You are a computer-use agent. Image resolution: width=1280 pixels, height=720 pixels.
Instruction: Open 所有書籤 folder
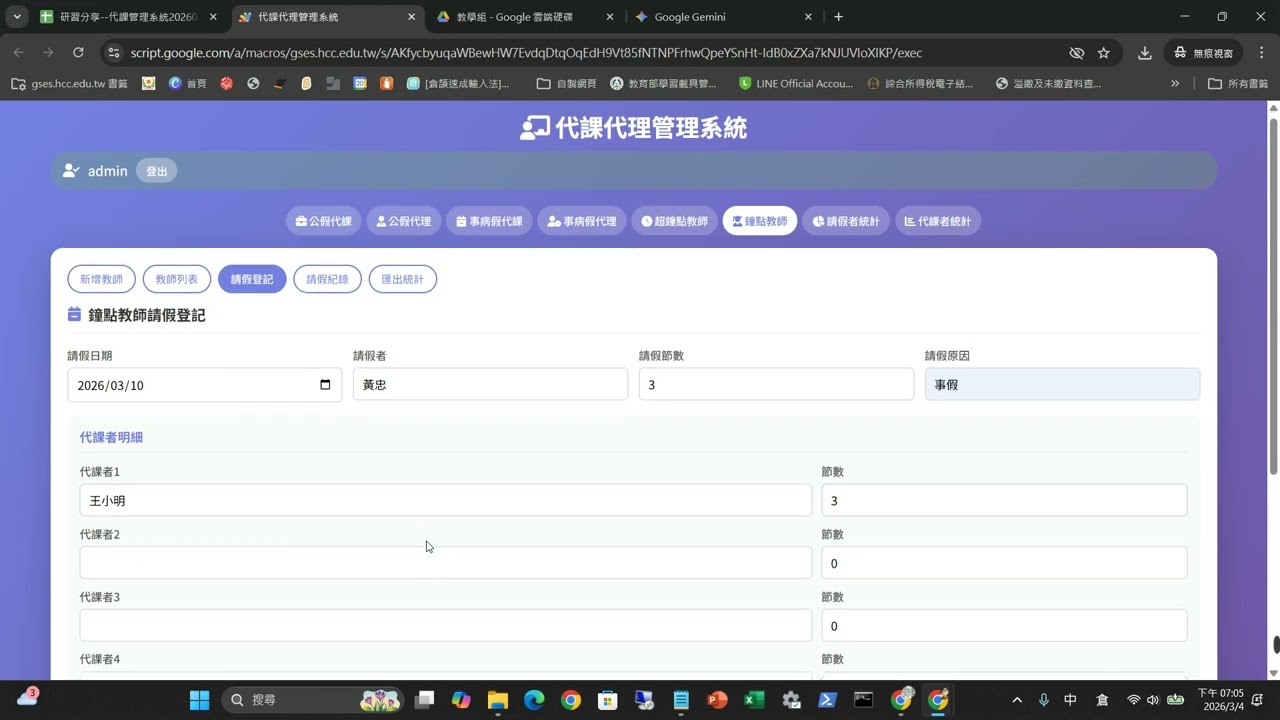1238,84
